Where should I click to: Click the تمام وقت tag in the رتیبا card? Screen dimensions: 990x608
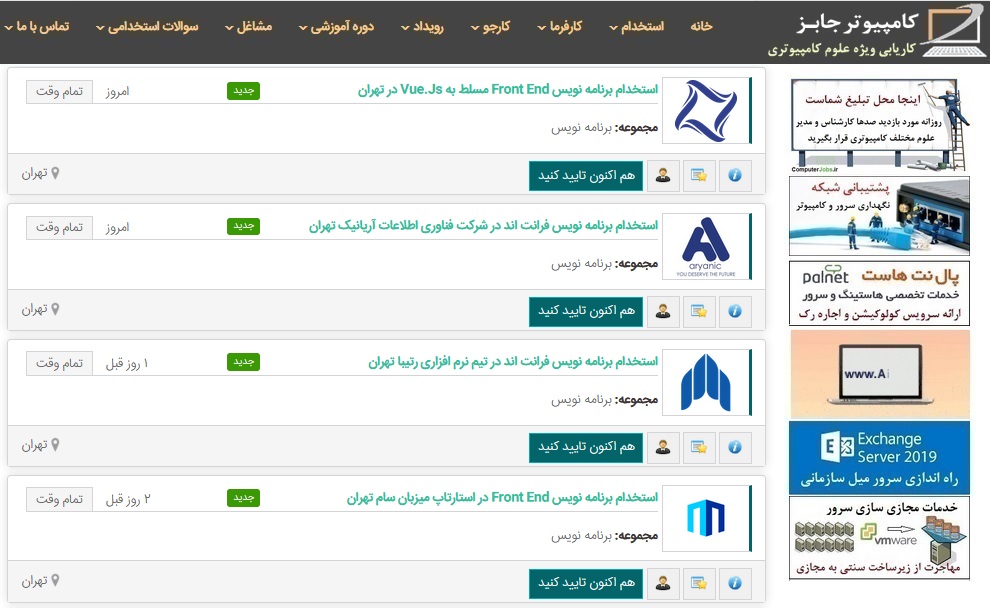tap(59, 363)
